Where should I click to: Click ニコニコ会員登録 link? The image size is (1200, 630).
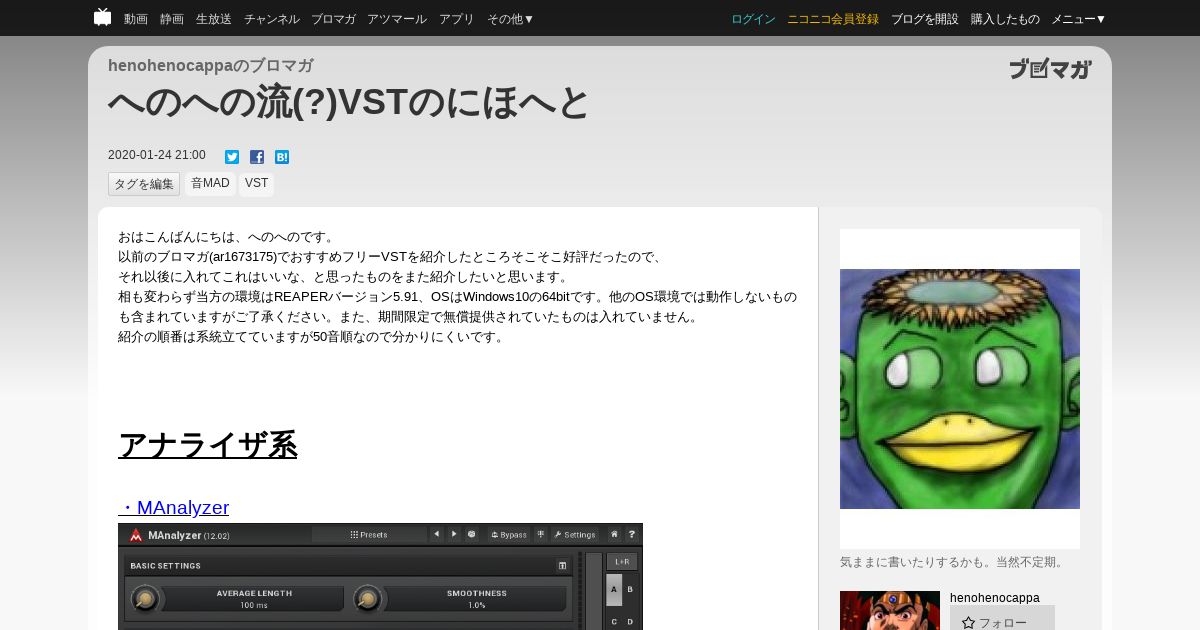point(833,19)
